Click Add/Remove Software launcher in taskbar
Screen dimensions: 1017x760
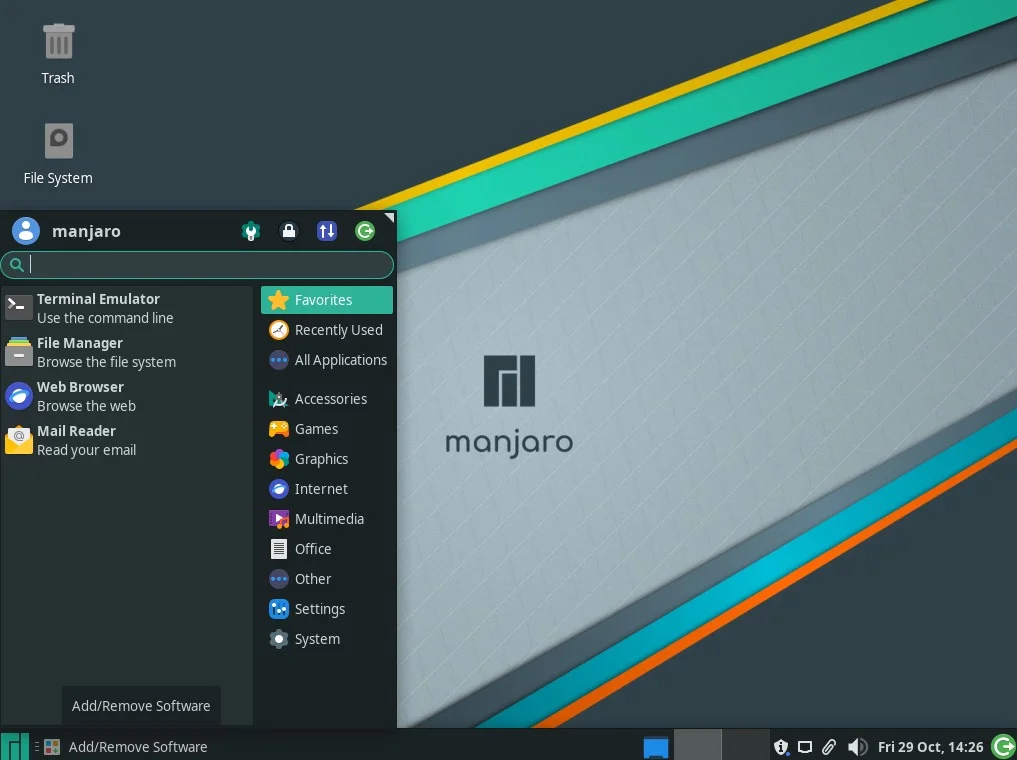pos(126,747)
